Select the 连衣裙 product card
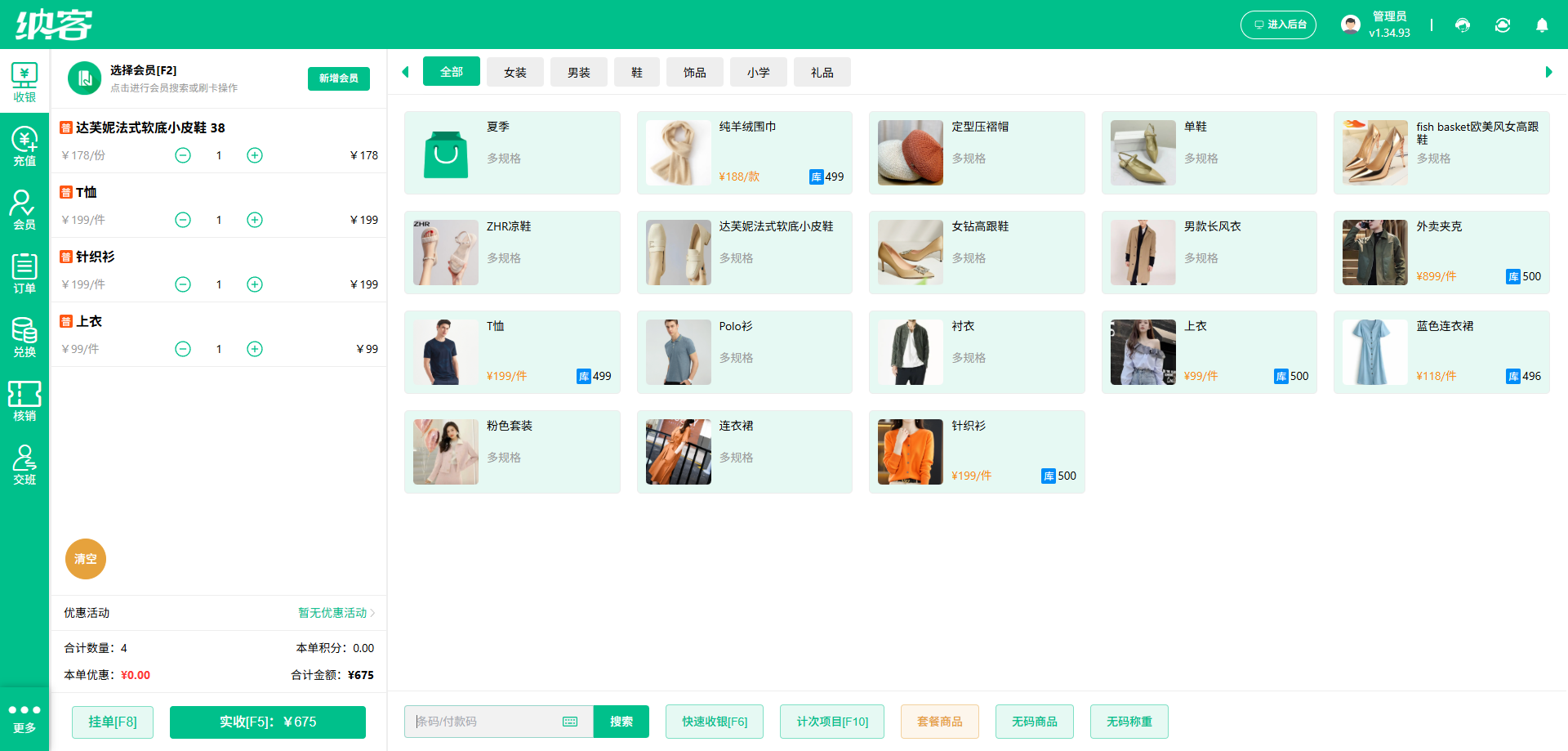Viewport: 1568px width, 751px height. pyautogui.click(x=745, y=452)
